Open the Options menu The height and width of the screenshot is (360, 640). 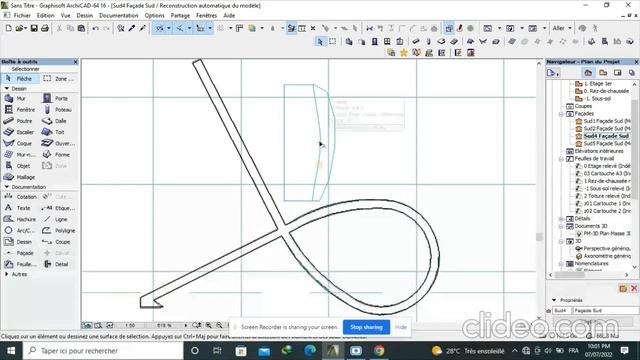154,16
